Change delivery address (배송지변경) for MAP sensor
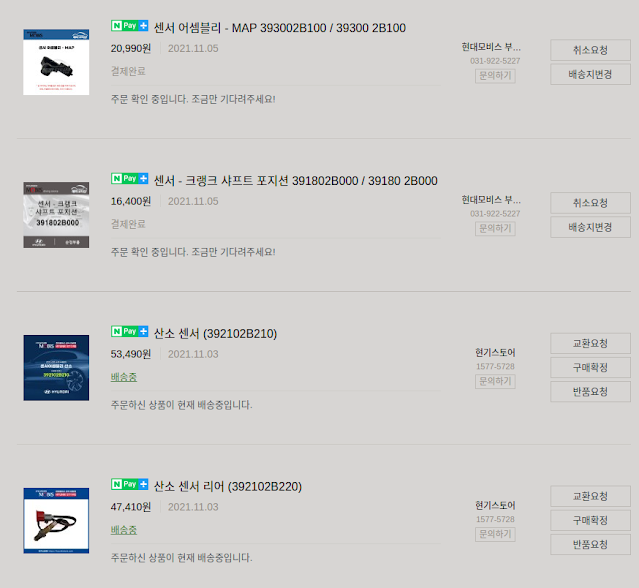 [x=590, y=74]
